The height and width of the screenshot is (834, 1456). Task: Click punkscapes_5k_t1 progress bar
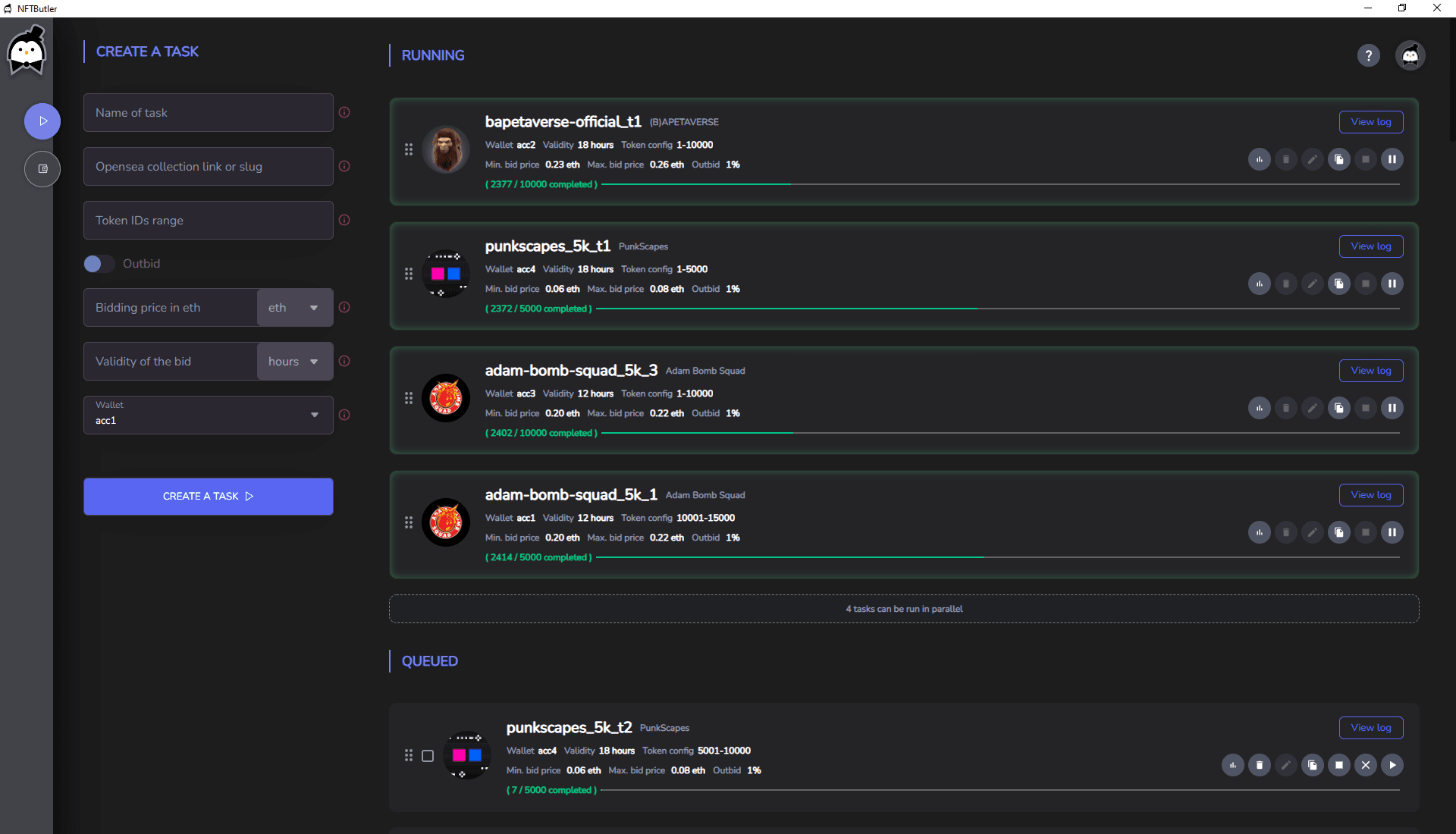click(998, 309)
